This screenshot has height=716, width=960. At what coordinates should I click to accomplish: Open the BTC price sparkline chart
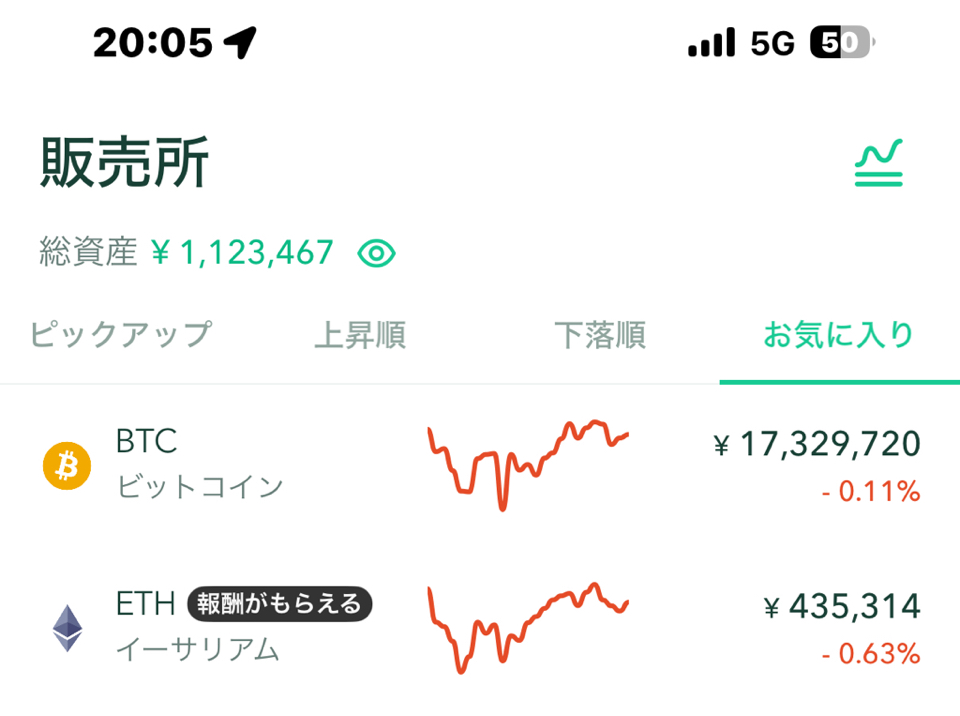coord(528,465)
